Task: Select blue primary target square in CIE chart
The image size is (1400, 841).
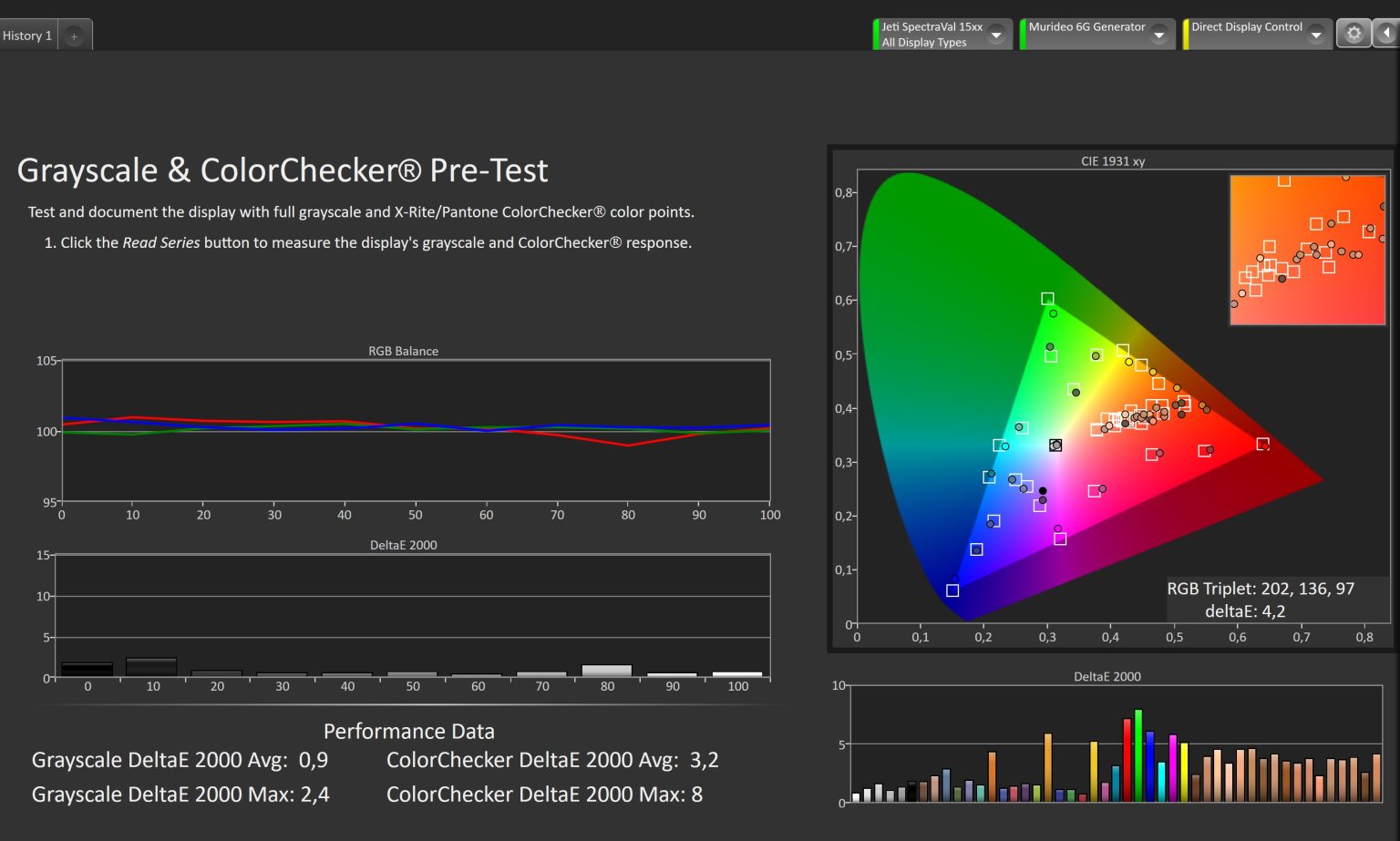Action: (952, 590)
